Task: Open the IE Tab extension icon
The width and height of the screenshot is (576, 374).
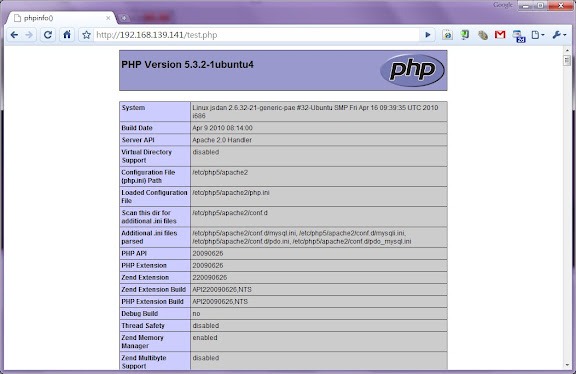Action: [x=447, y=35]
